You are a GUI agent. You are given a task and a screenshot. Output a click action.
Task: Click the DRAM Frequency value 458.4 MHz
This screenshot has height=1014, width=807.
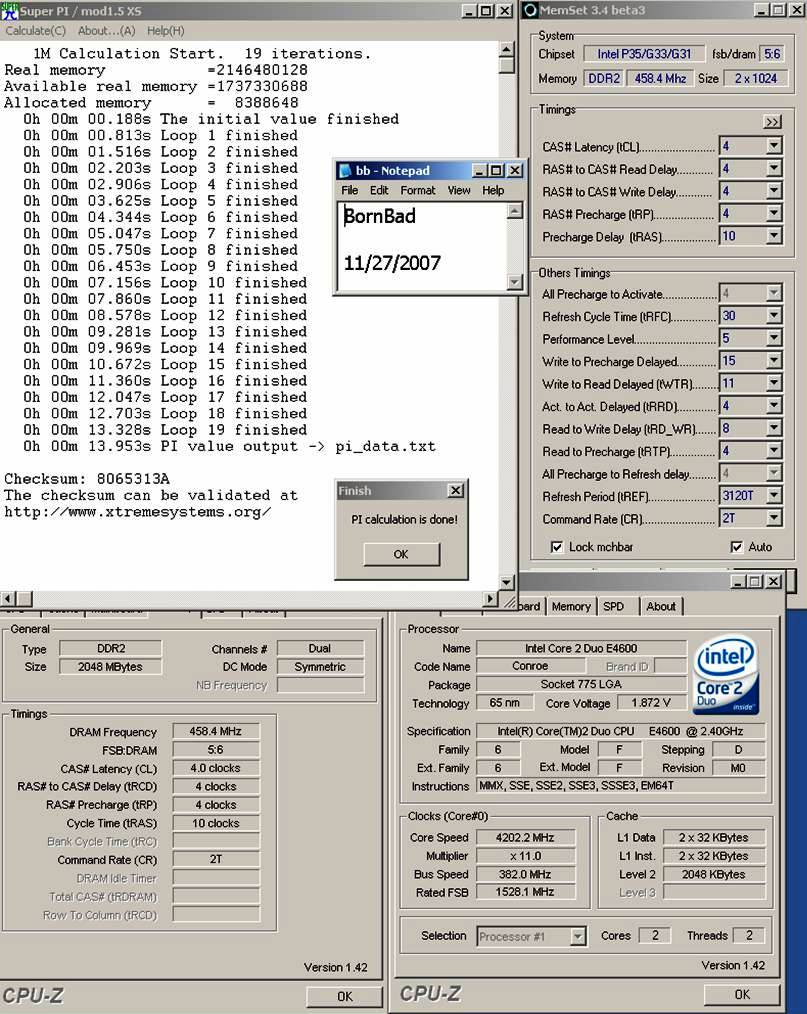point(216,731)
